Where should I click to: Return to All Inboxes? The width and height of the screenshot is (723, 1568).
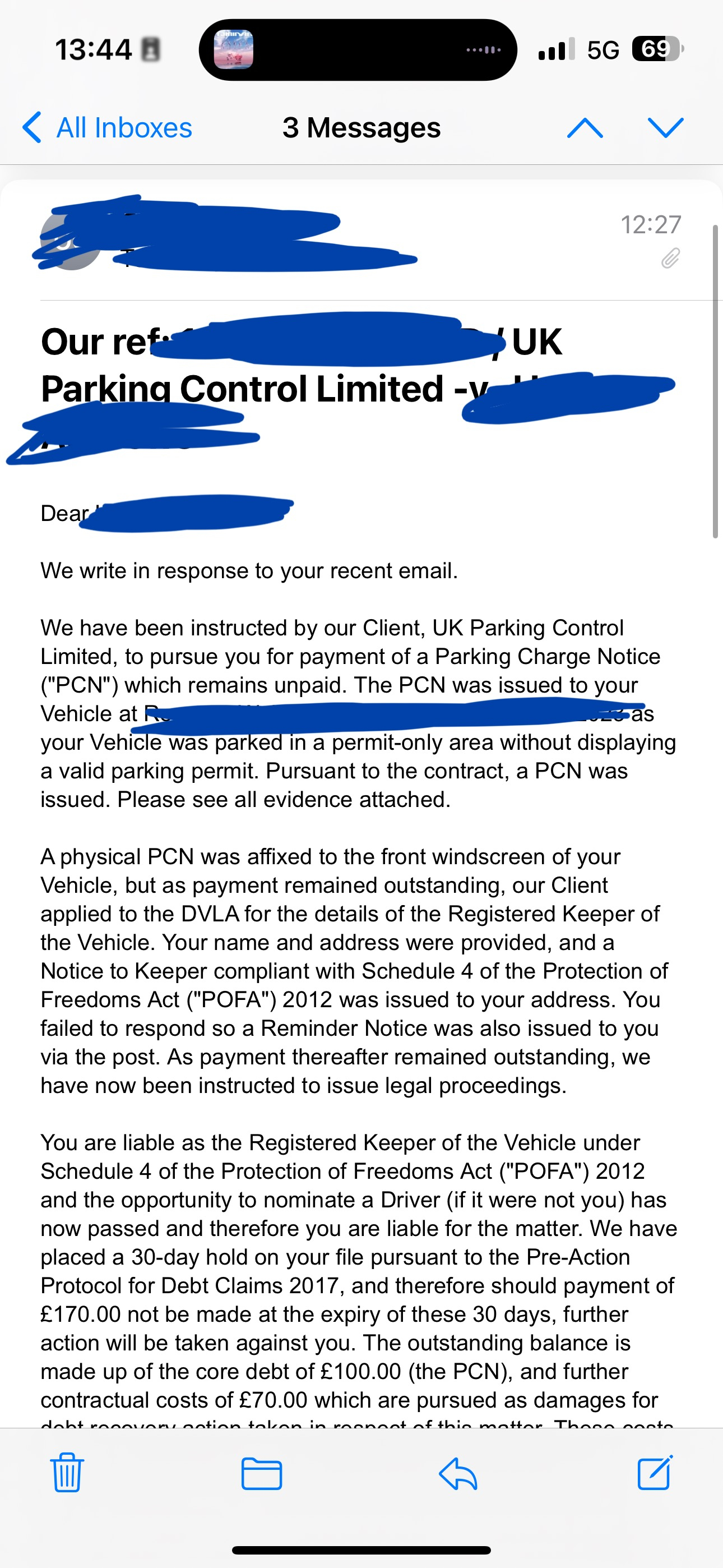(124, 128)
